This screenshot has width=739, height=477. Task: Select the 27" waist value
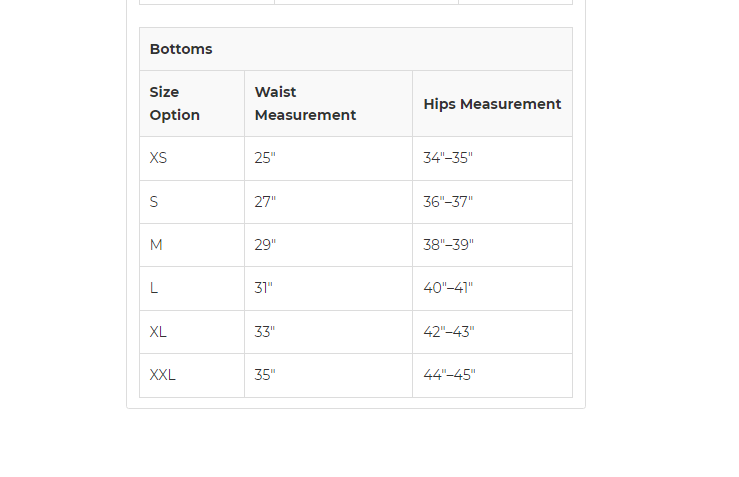pyautogui.click(x=265, y=202)
